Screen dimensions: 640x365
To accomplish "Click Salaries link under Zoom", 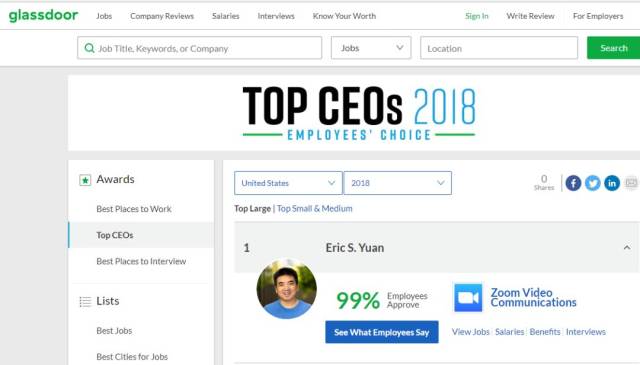I will (x=509, y=332).
